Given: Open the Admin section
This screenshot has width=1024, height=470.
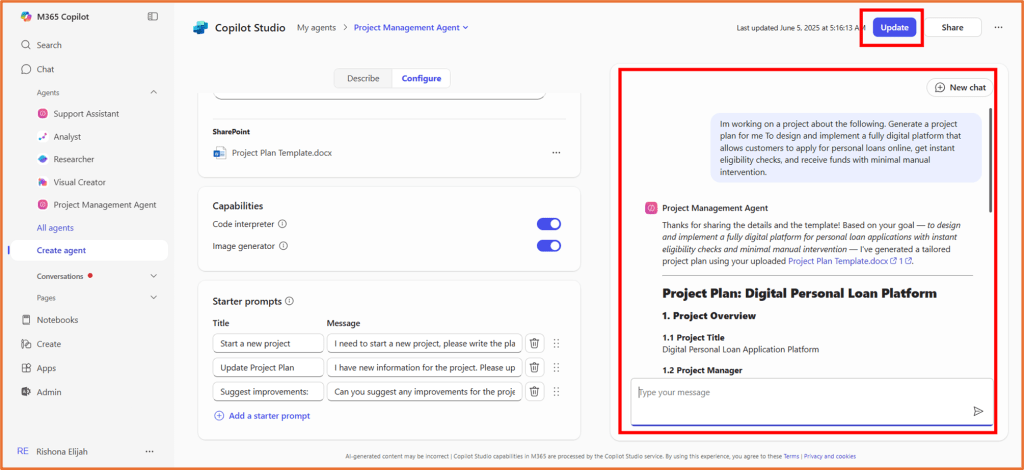Looking at the screenshot, I should tap(49, 392).
